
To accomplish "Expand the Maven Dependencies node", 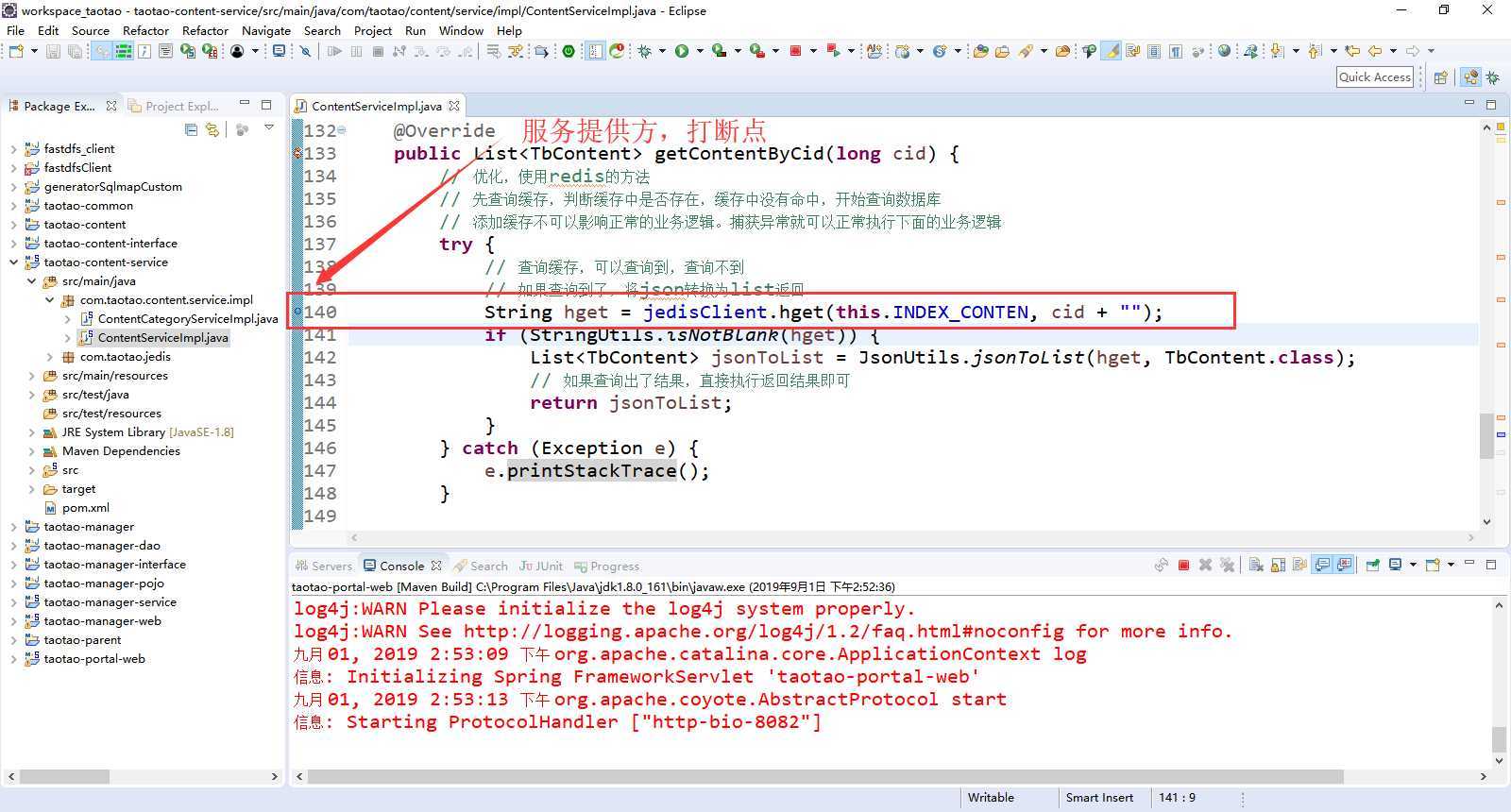I will (31, 450).
